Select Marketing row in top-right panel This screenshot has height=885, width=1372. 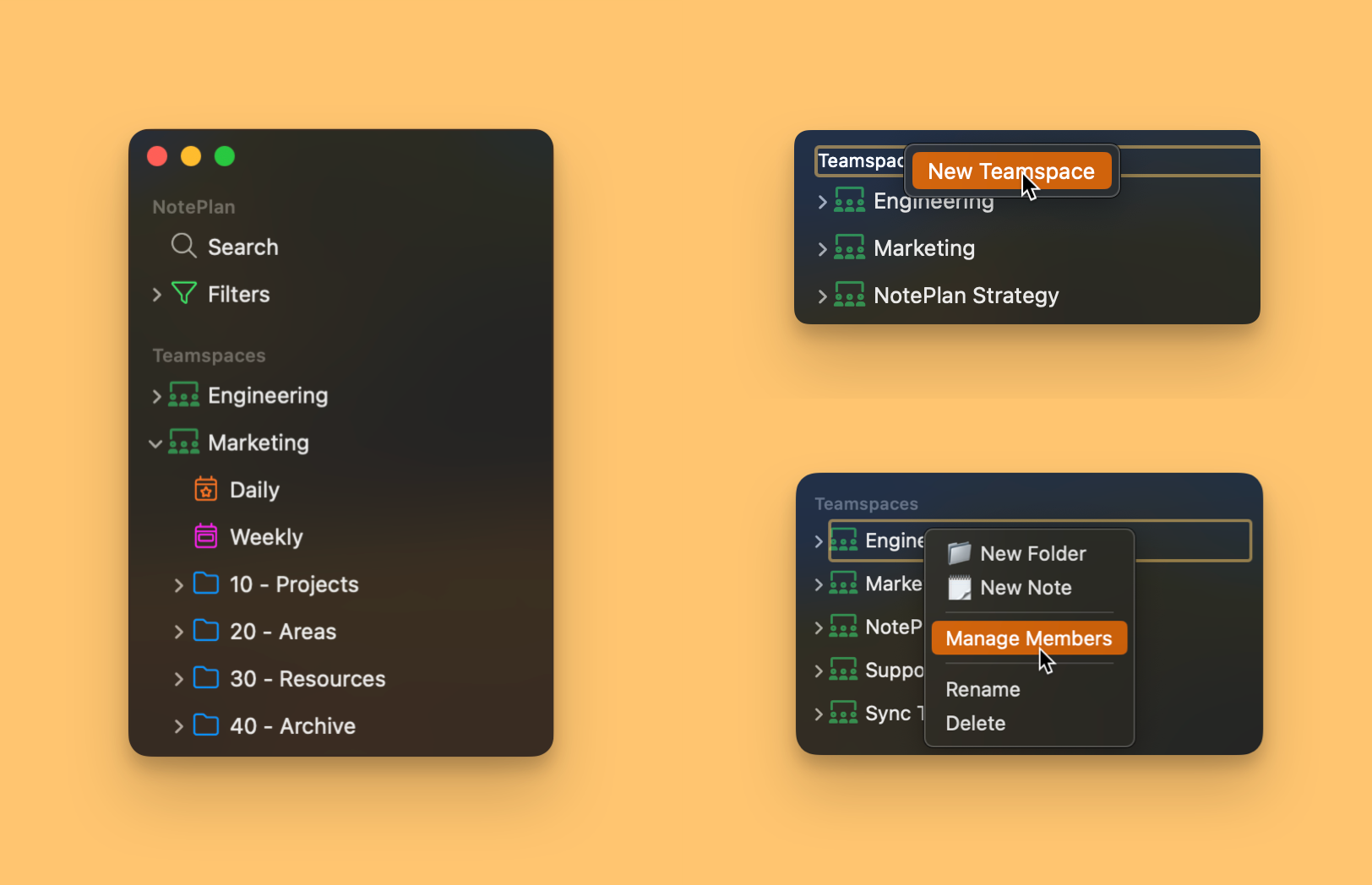1027,247
